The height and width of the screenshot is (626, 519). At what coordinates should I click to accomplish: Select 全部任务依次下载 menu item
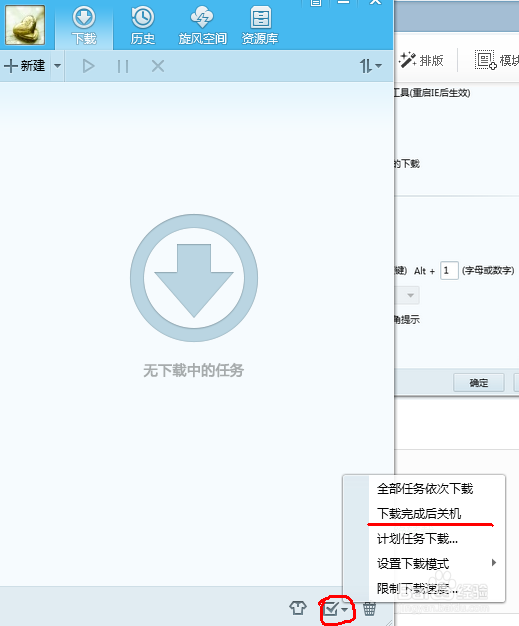(x=424, y=488)
